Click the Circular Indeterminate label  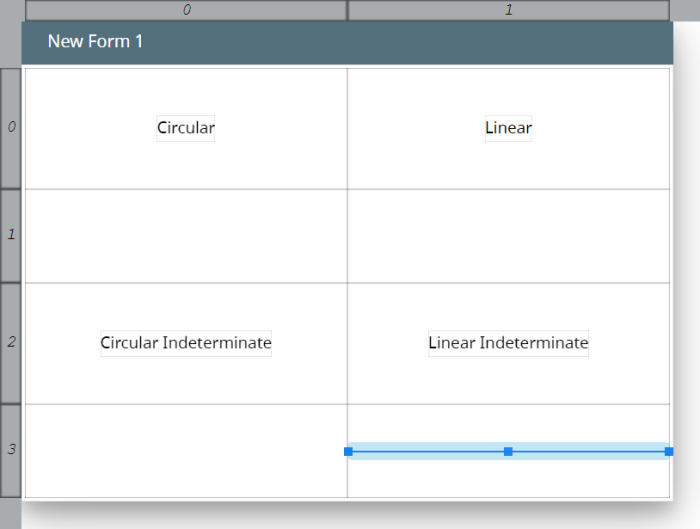(186, 343)
